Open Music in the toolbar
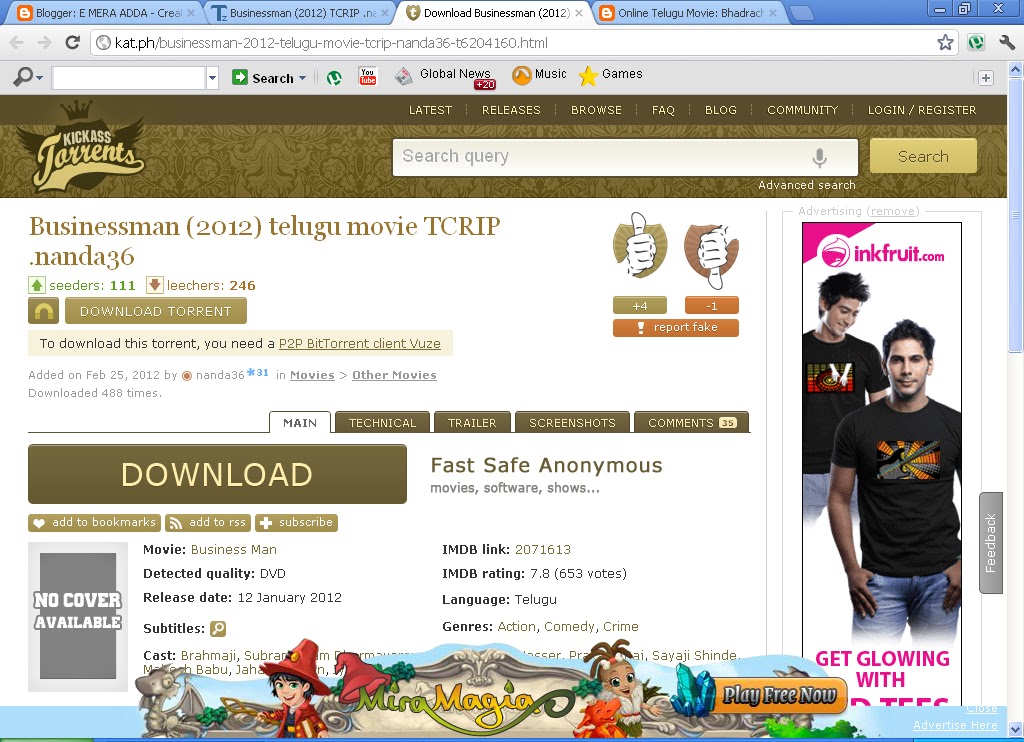This screenshot has height=742, width=1024. coord(539,75)
